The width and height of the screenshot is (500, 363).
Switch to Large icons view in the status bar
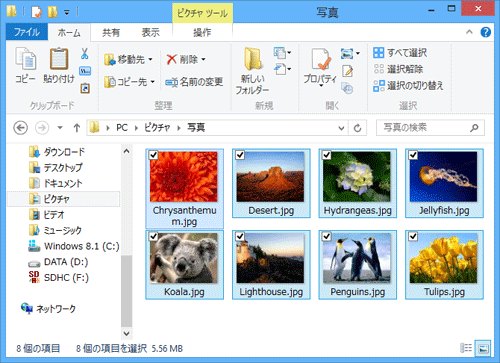(x=483, y=348)
